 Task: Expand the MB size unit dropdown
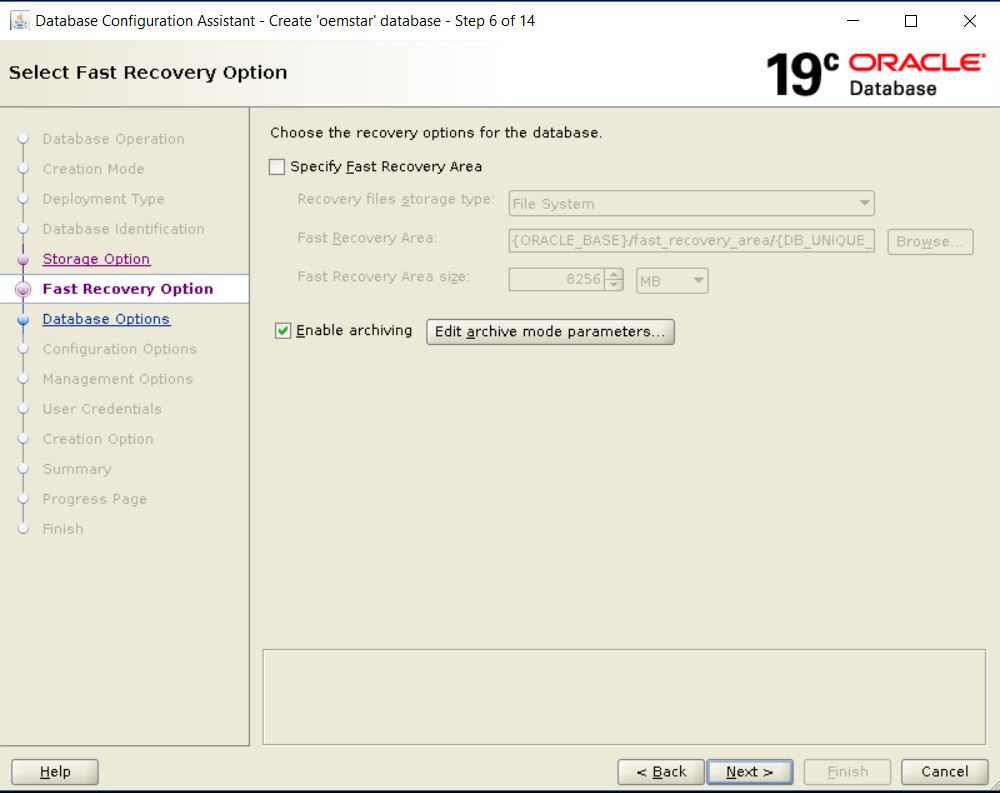click(x=672, y=281)
